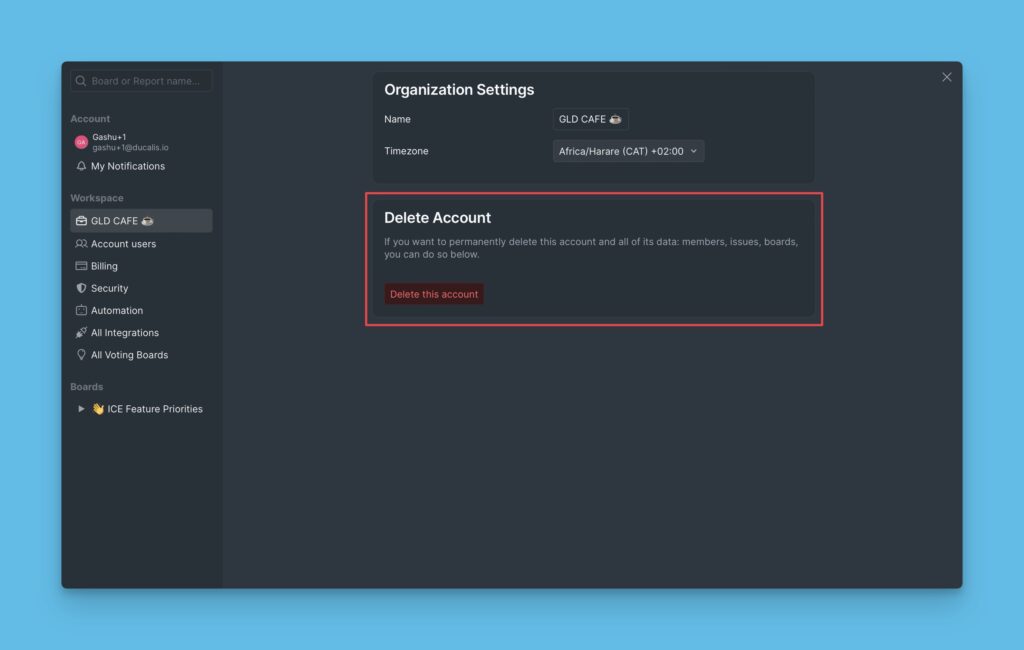
Task: Go to Account users section
Action: tap(123, 244)
